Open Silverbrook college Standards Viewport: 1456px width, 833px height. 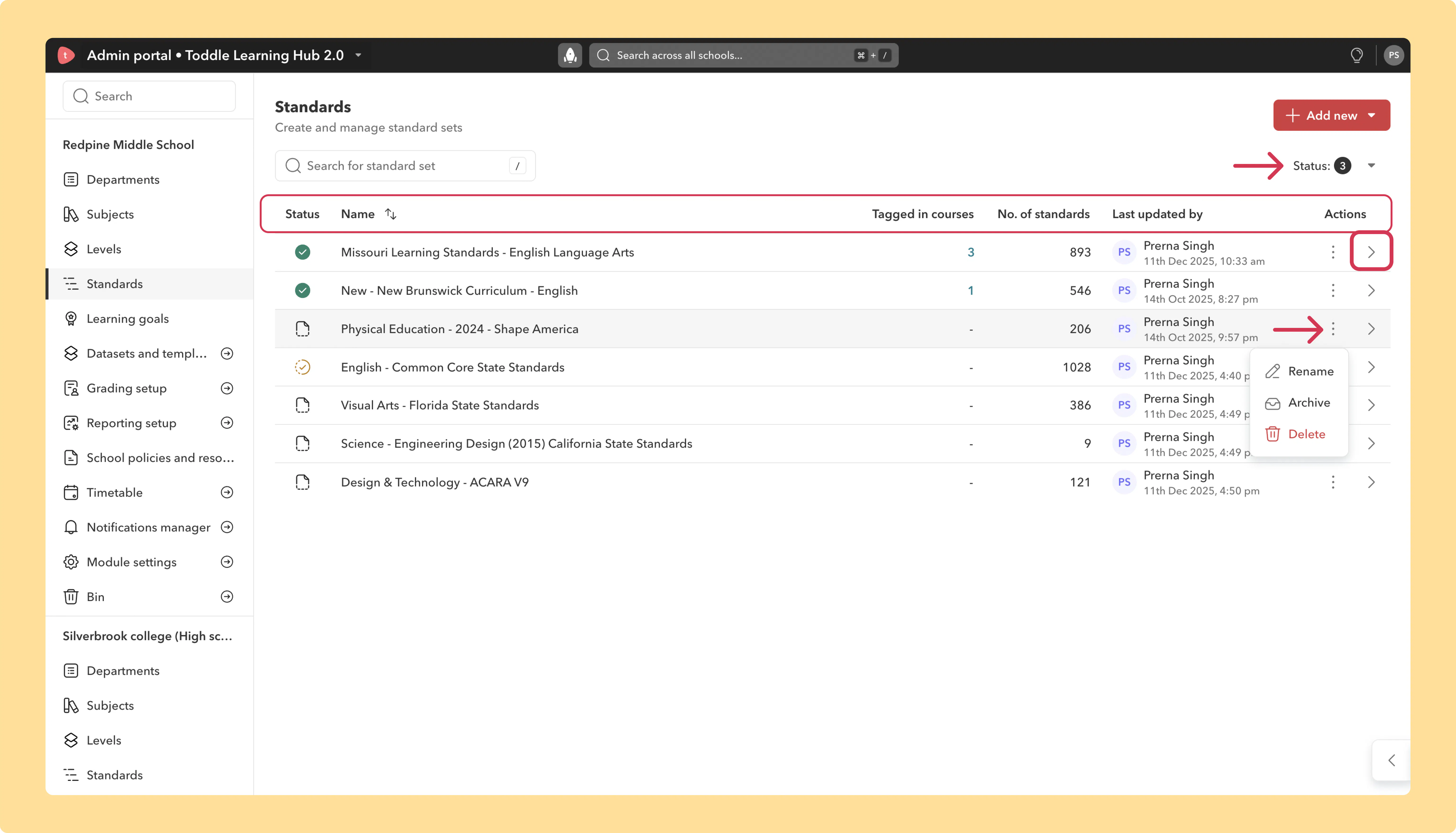coord(149,775)
